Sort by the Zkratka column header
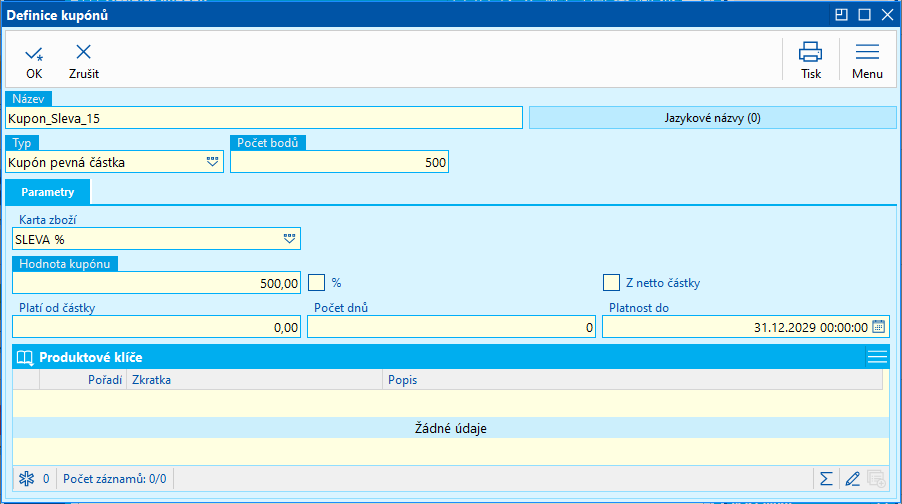The height and width of the screenshot is (504, 902). click(255, 380)
